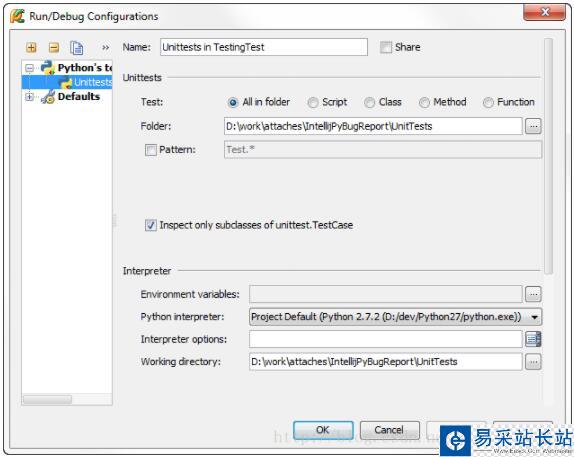The height and width of the screenshot is (457, 574).
Task: Click the Interpreter options field
Action: point(386,339)
